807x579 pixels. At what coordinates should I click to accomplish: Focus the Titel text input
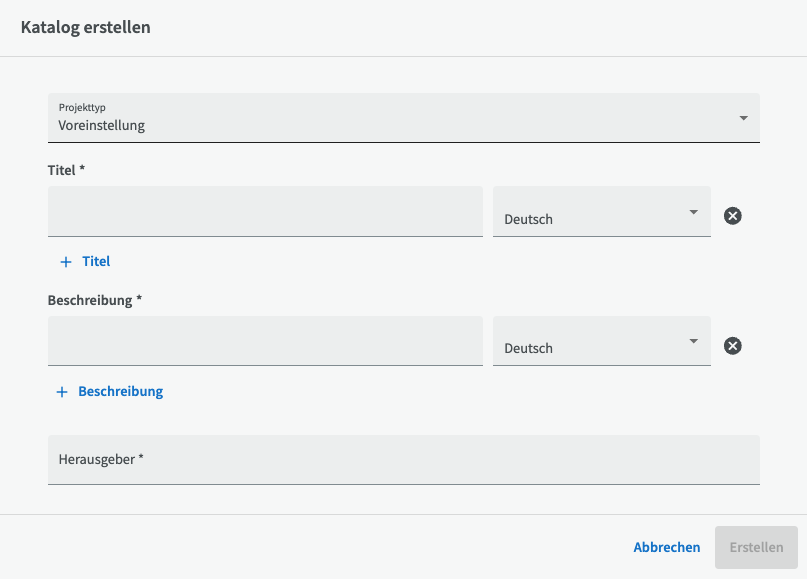coord(265,212)
